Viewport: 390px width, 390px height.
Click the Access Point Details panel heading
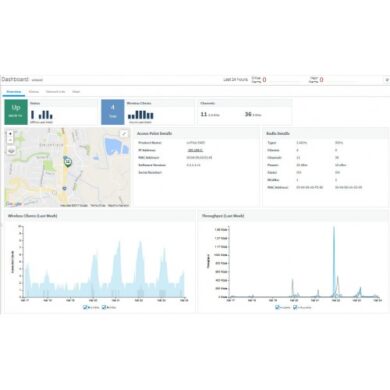(x=155, y=133)
